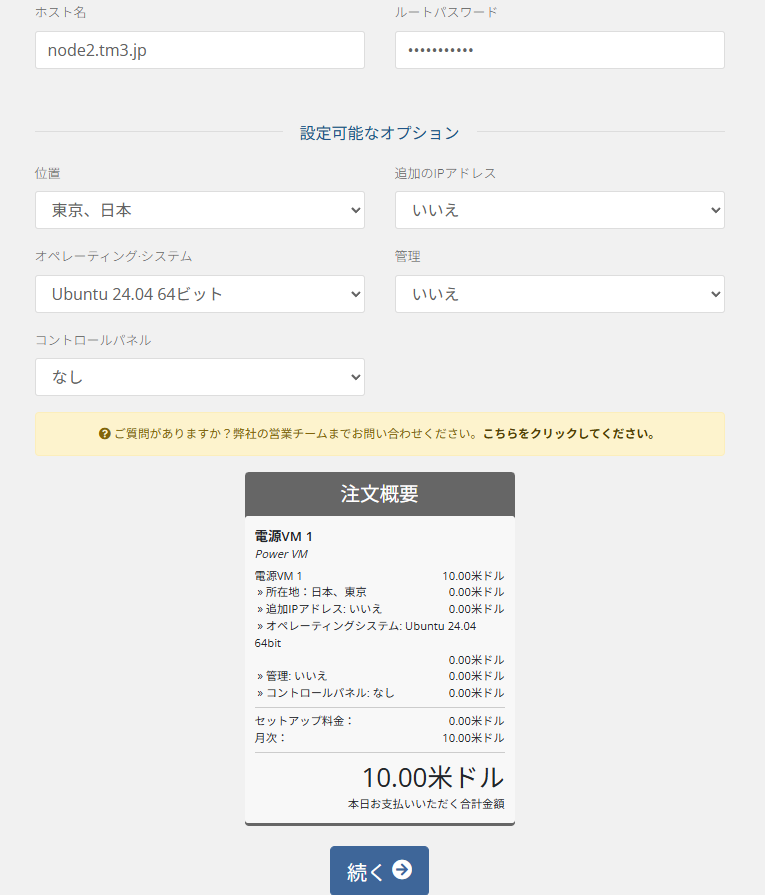Click the chevron of コントロールパネル select

[356, 377]
